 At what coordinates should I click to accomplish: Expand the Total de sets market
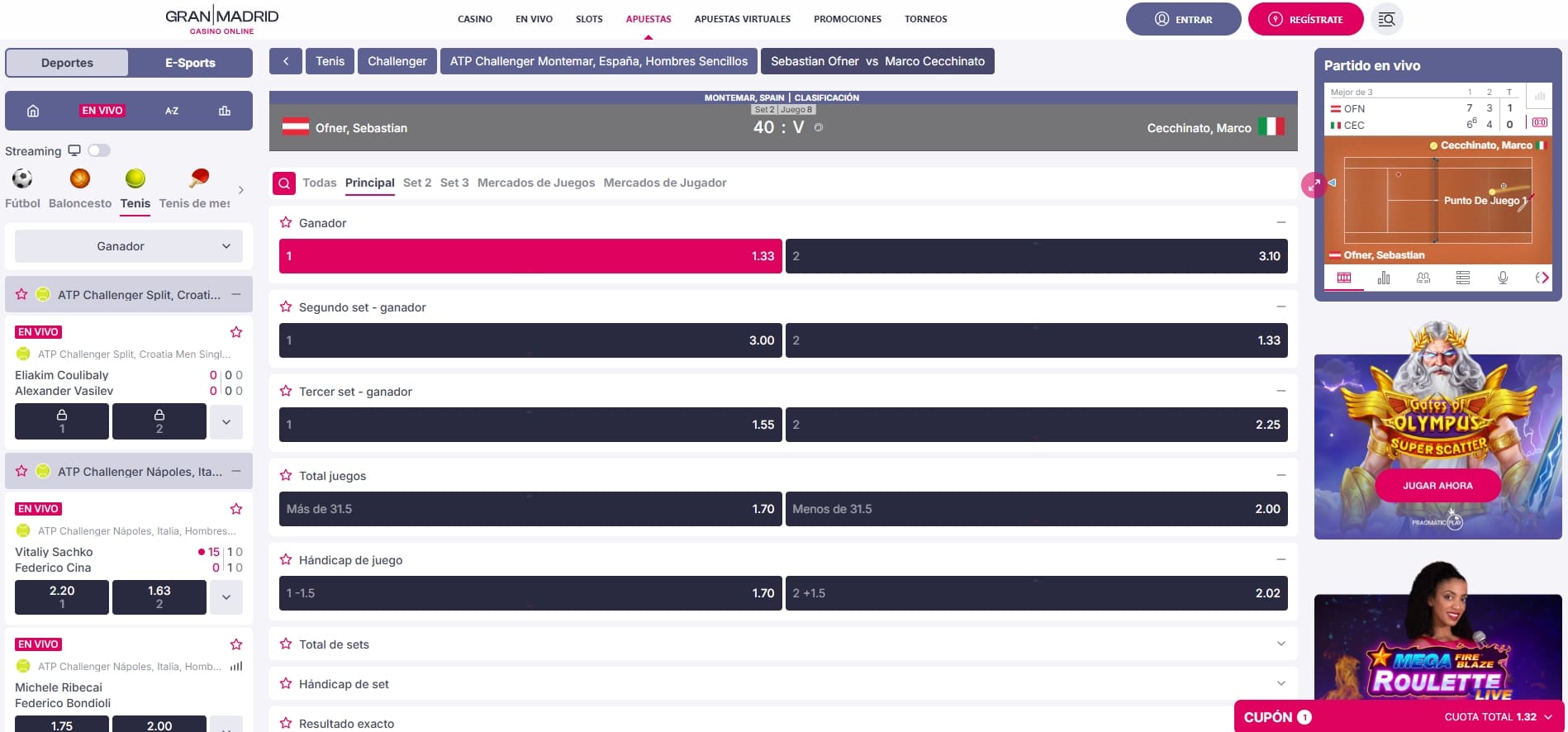1281,644
